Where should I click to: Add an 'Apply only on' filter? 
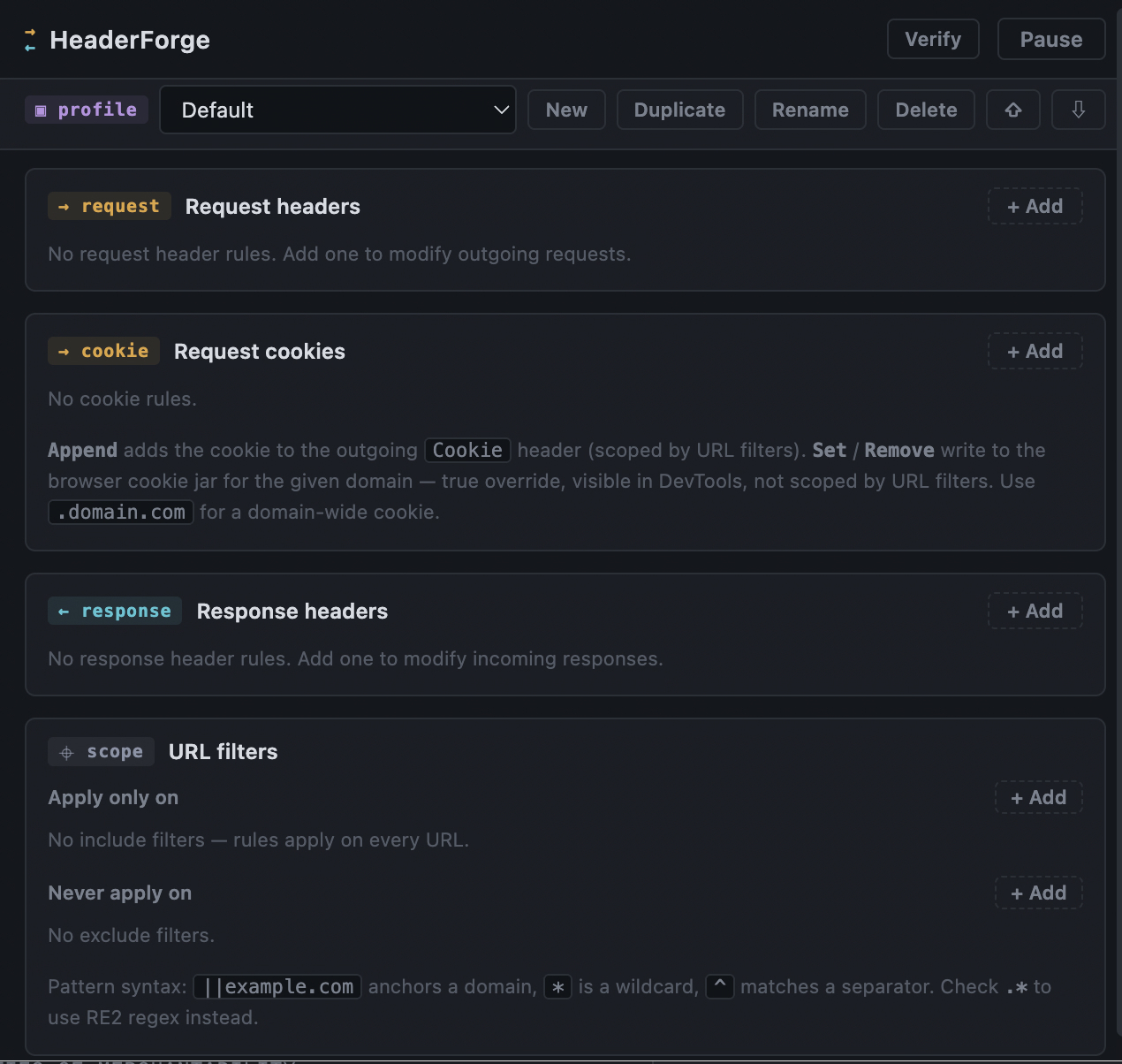1038,797
